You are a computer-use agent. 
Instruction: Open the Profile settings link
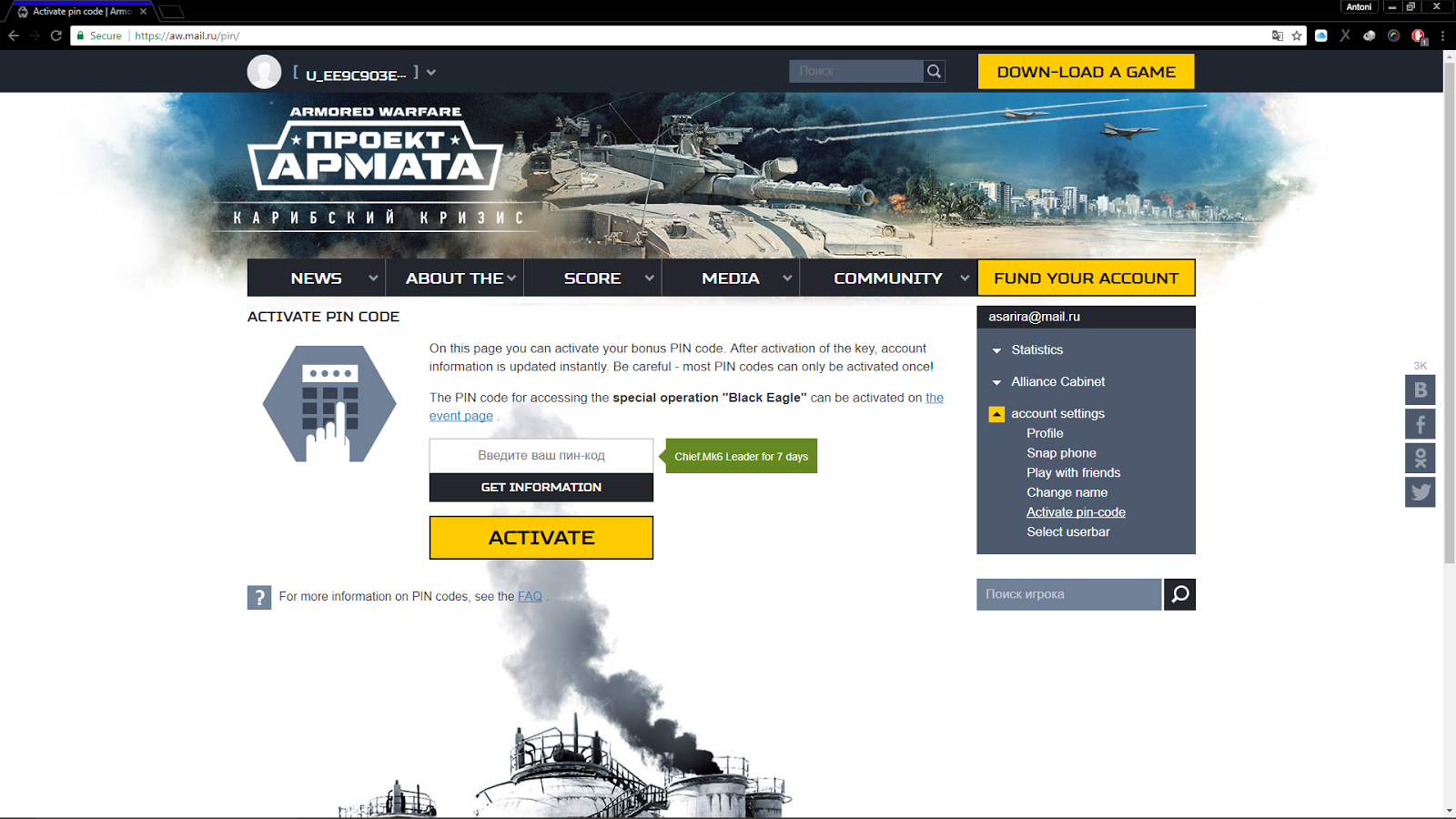1045,433
